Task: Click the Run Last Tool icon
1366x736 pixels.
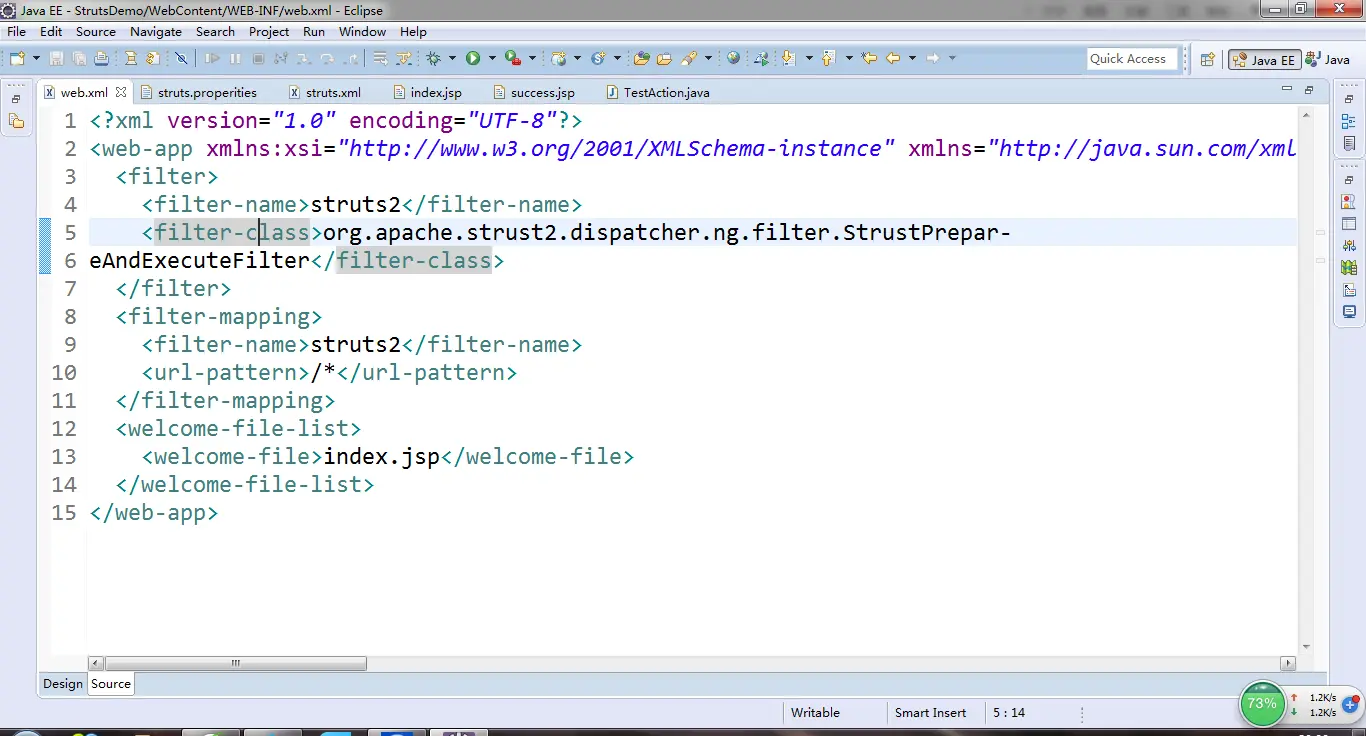Action: tap(513, 58)
